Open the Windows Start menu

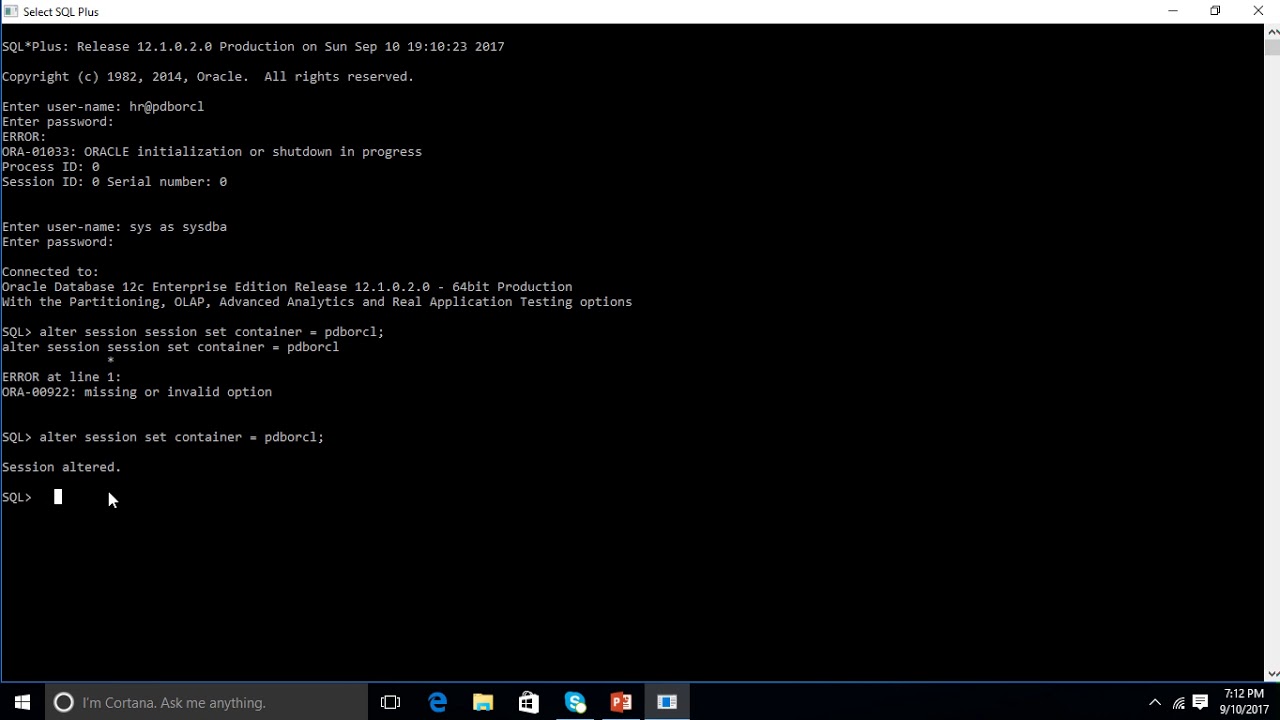click(x=22, y=702)
